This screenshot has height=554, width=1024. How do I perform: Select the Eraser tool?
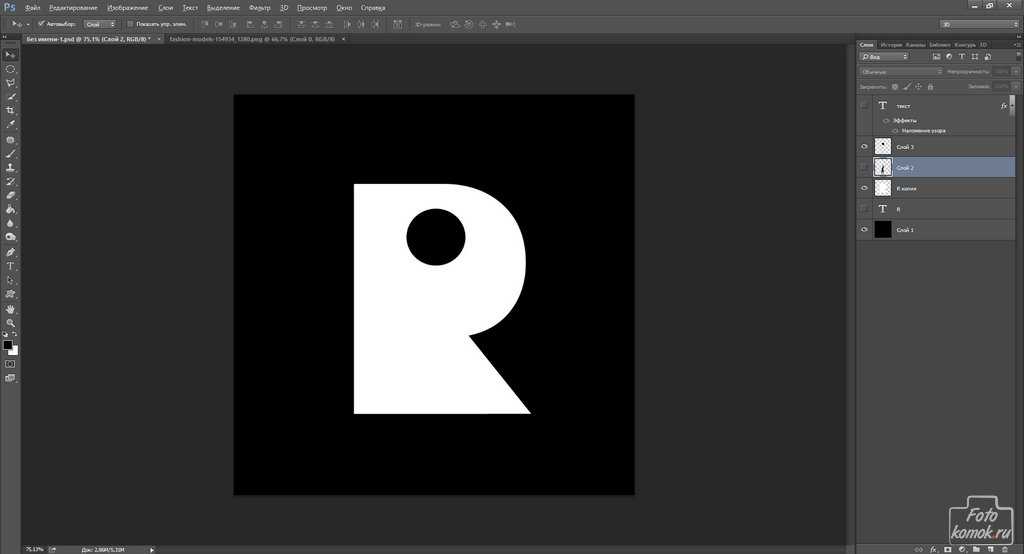10,195
